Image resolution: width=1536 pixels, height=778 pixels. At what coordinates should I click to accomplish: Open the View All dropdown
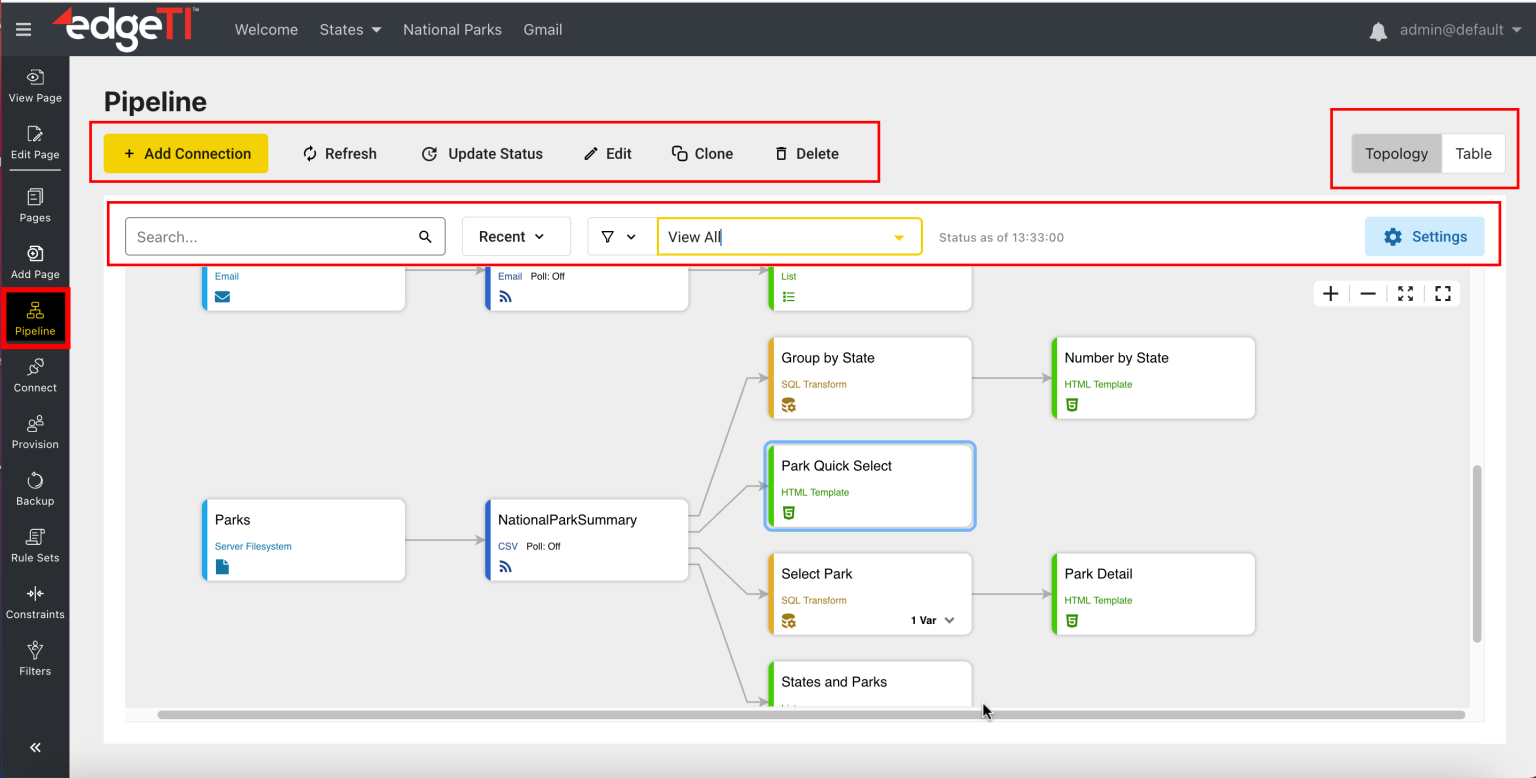tap(789, 236)
